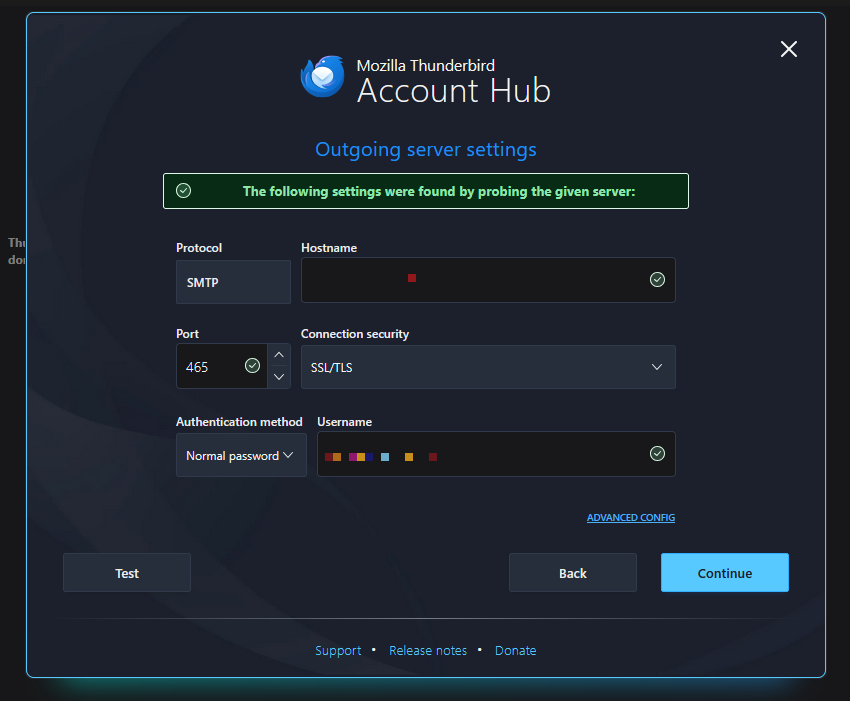Open the Connection security SSL/TLS dropdown
The height and width of the screenshot is (701, 850).
tap(488, 367)
